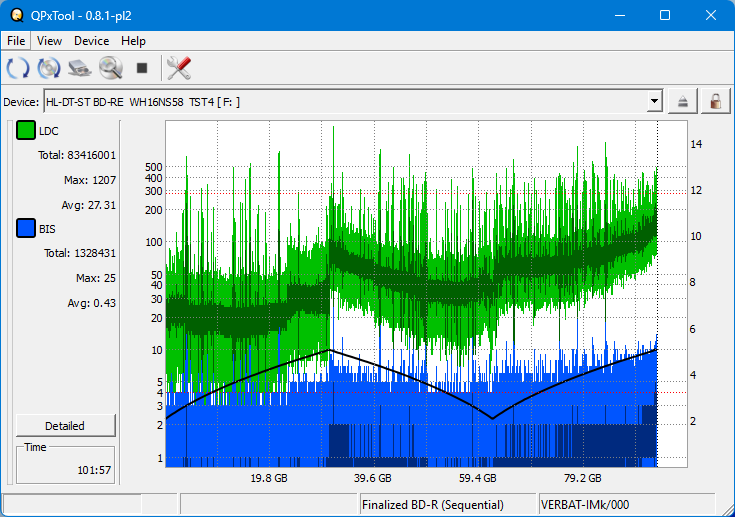Open the wrench and screwdriver settings

click(x=179, y=68)
